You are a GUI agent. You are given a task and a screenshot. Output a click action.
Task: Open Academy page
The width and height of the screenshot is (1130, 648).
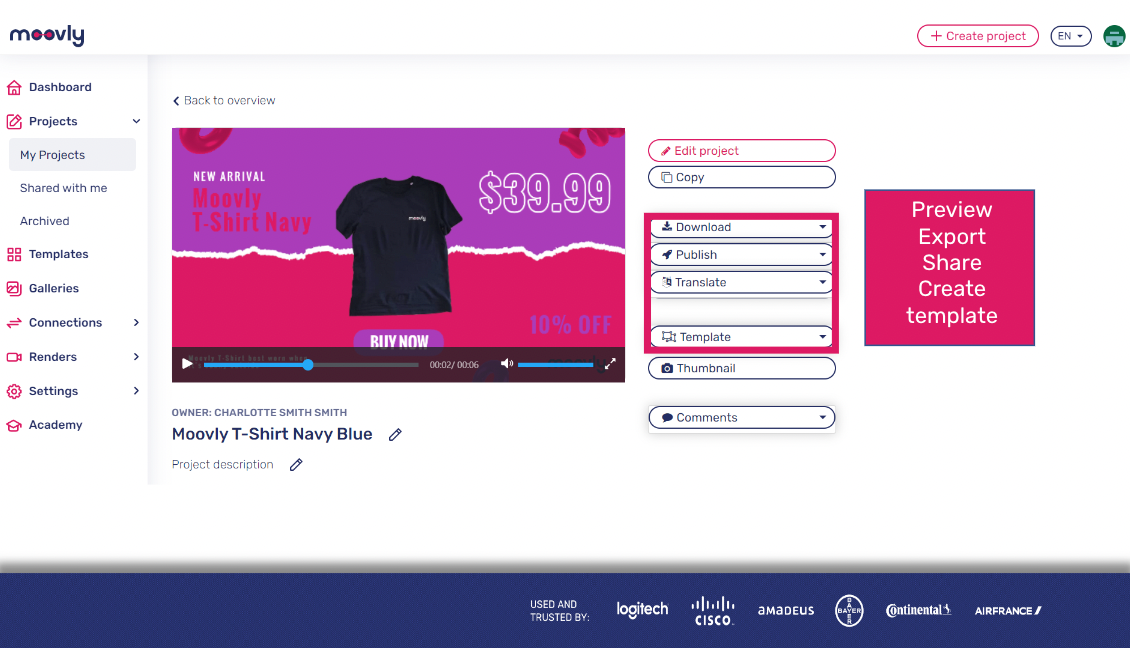[55, 425]
